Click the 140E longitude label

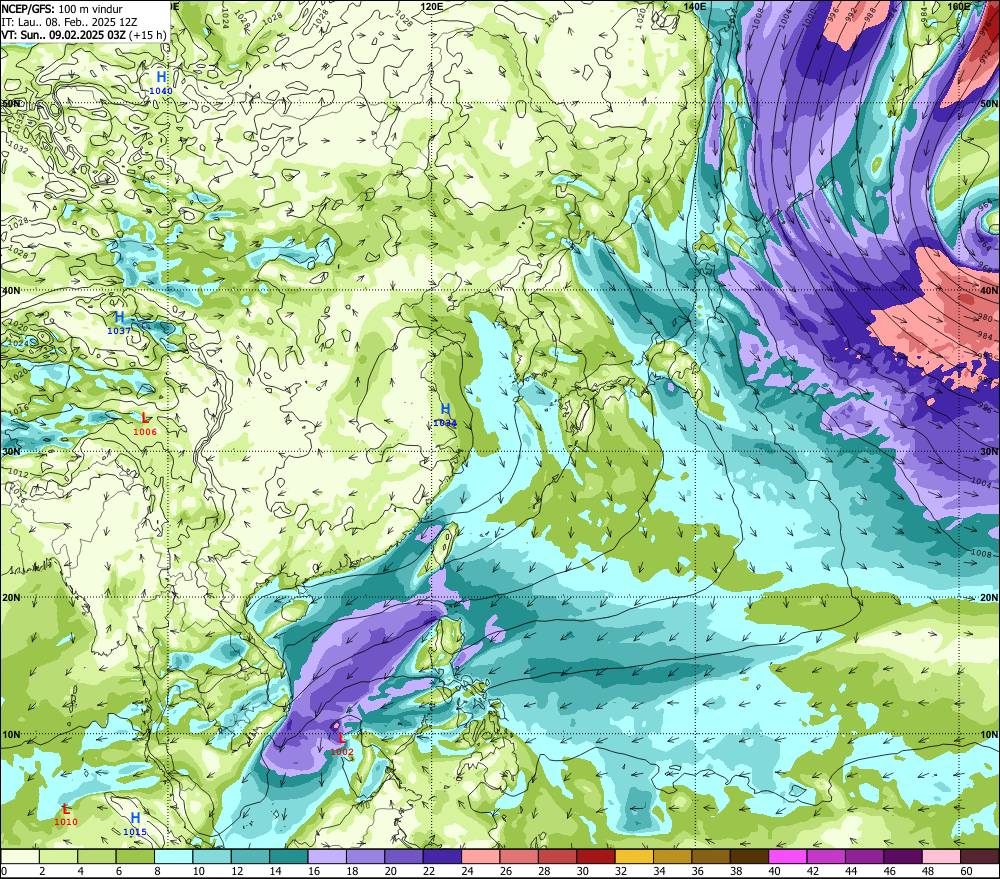click(x=695, y=6)
